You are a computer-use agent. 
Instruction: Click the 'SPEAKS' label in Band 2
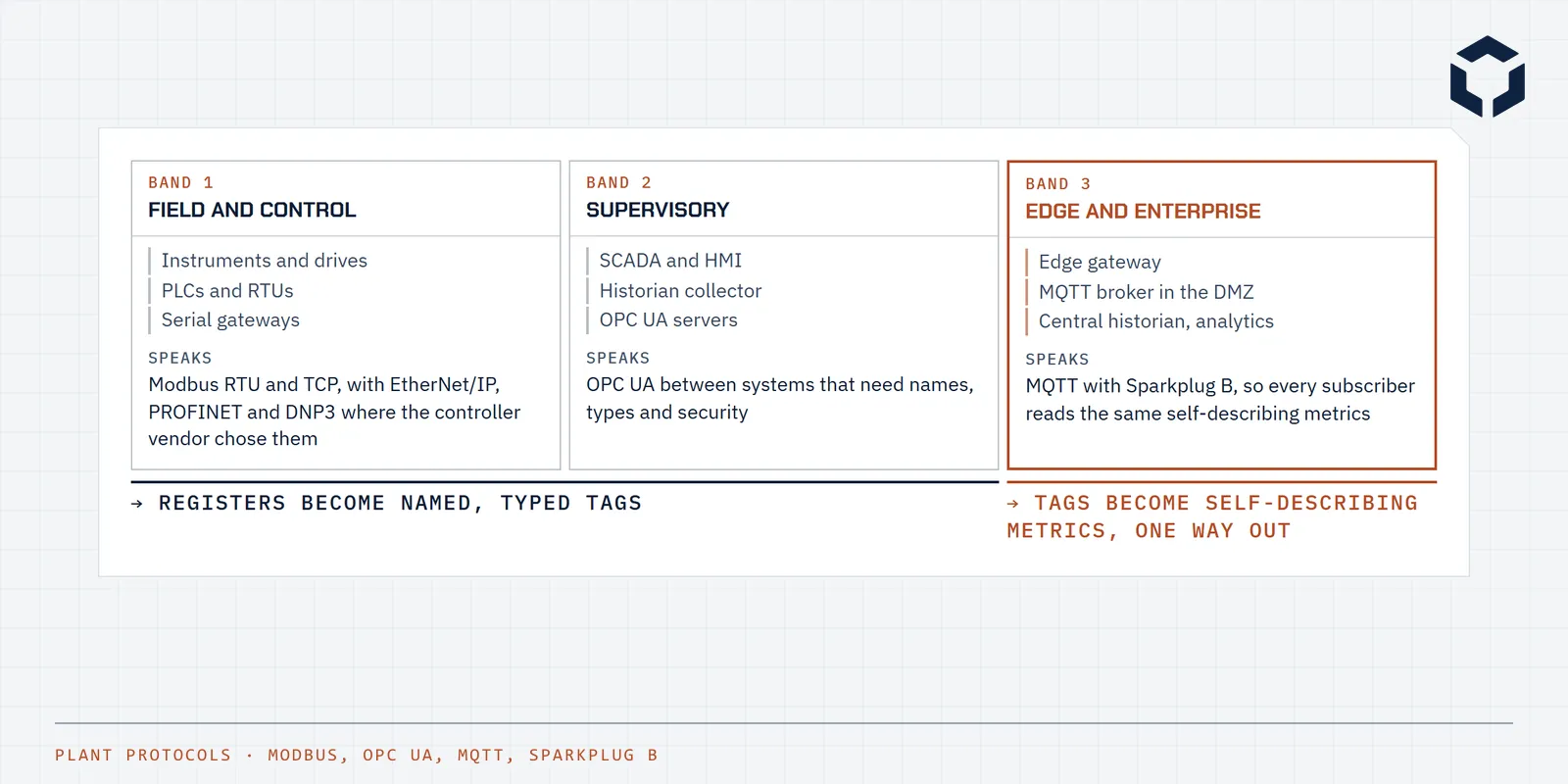[618, 358]
